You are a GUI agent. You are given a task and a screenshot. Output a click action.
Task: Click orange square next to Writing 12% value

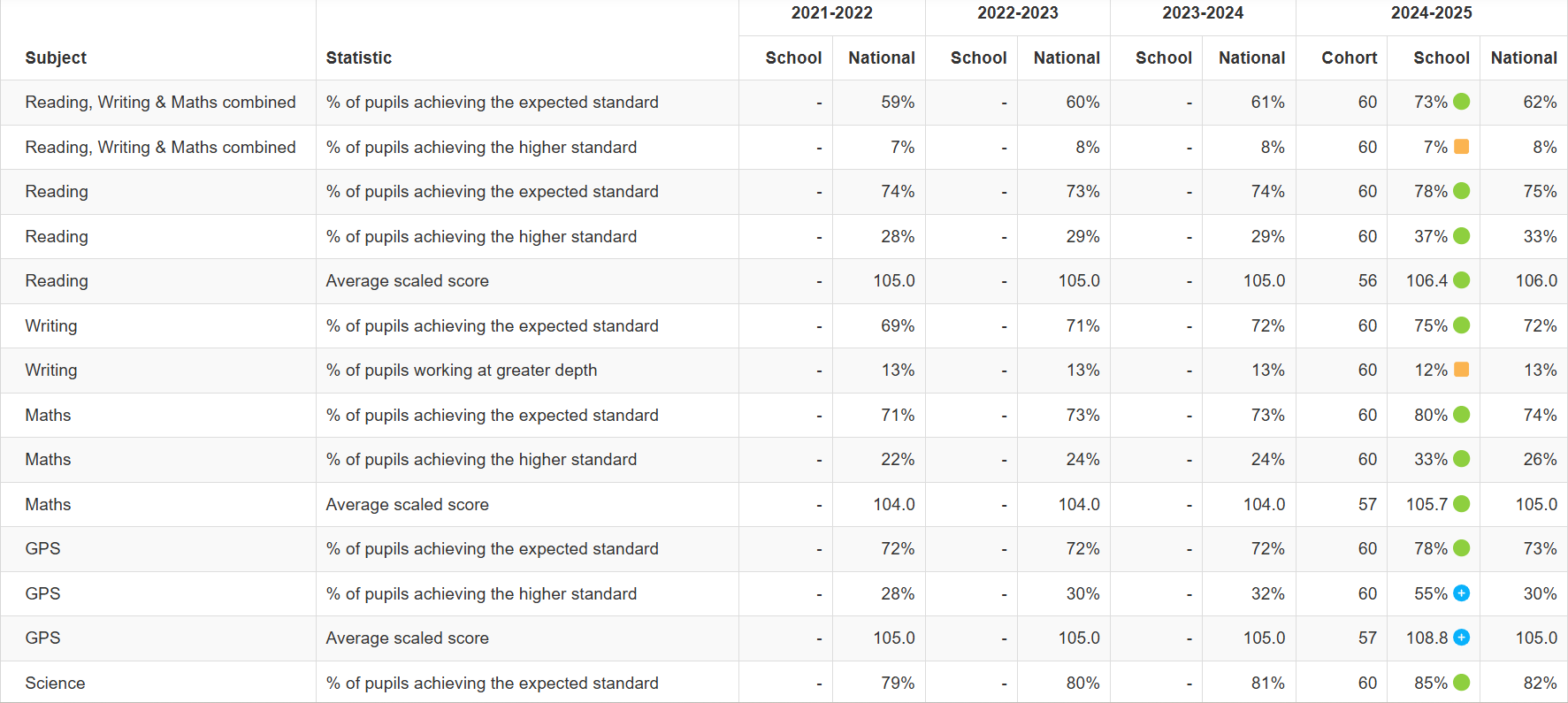[1461, 370]
